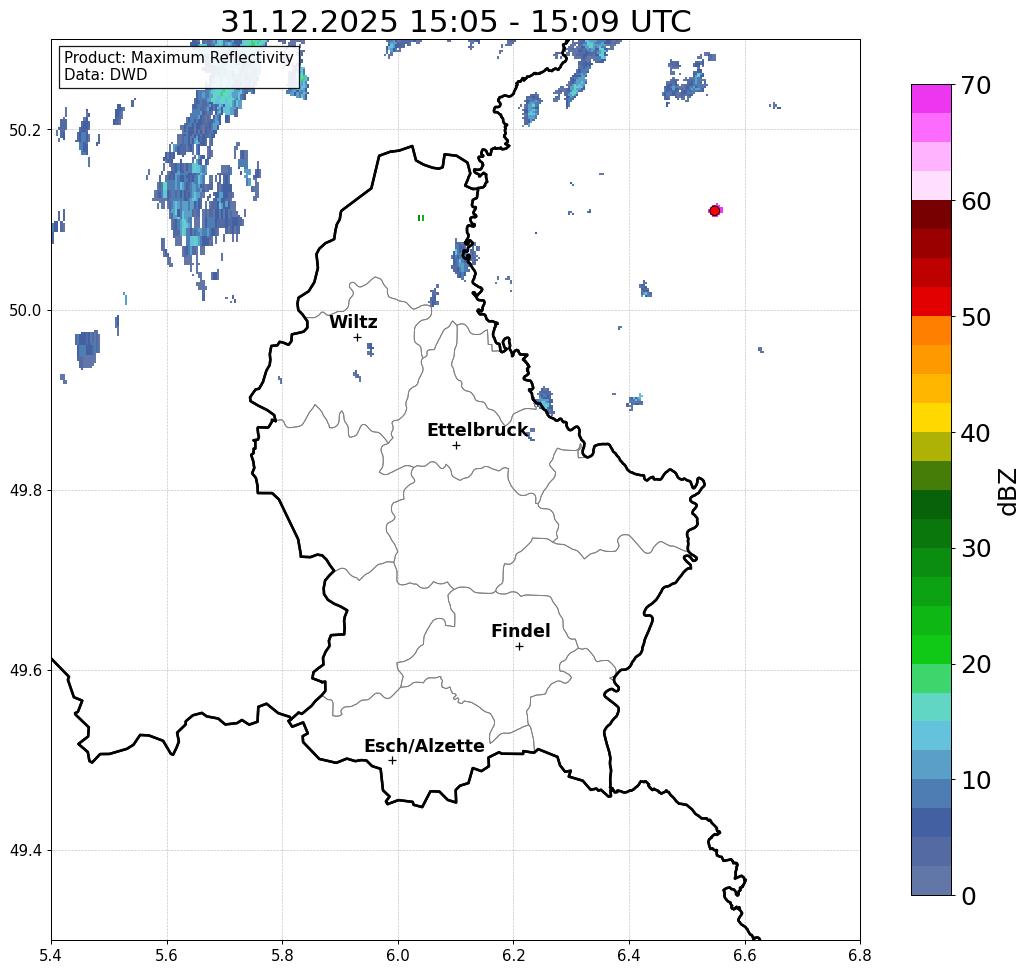Click the plus marker below Esch/Alzette
Viewport: 1029px width, 973px height.
point(392,760)
